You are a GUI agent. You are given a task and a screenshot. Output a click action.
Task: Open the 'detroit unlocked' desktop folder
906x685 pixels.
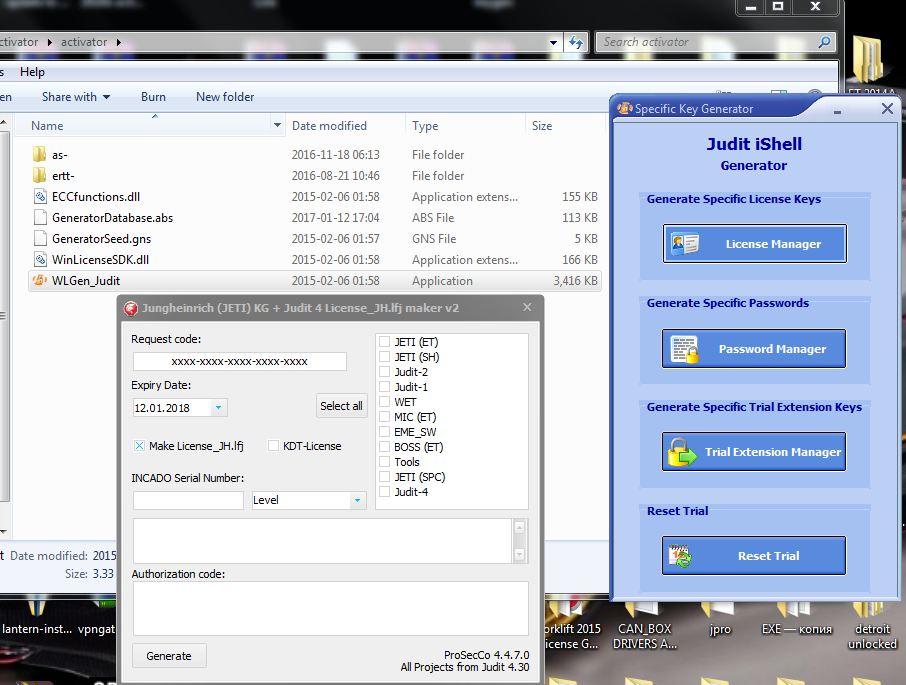tap(871, 627)
